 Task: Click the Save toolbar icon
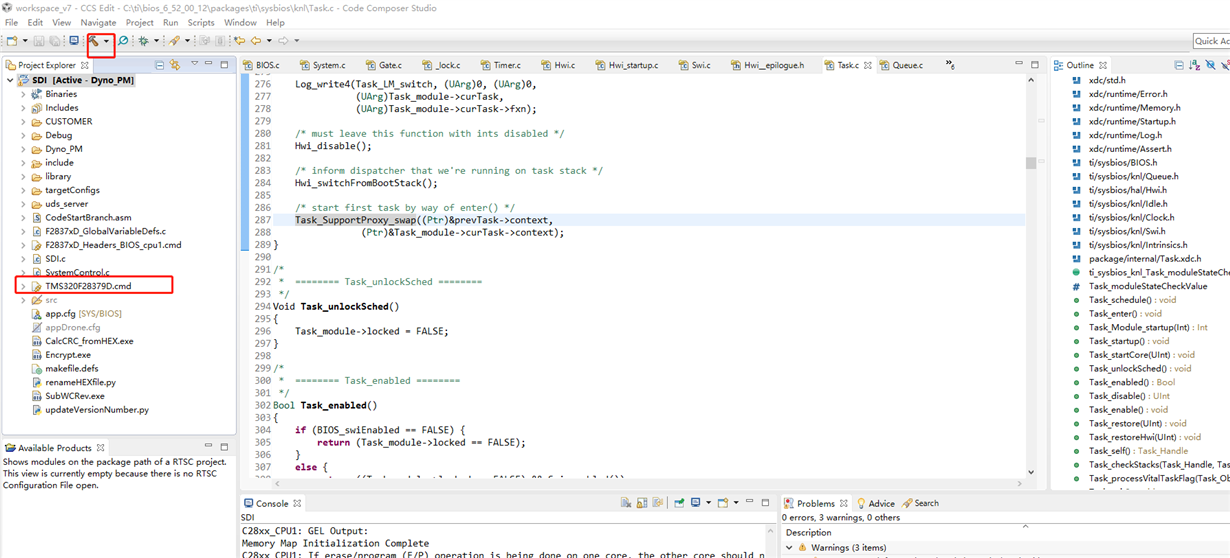39,41
